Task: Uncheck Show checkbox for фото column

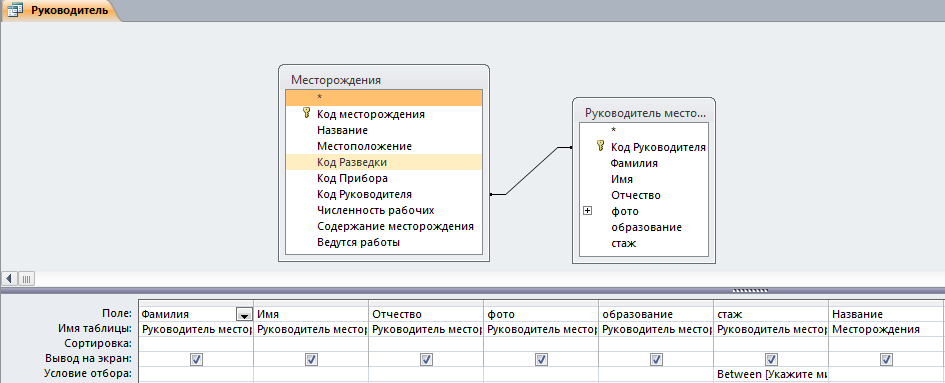Action: pyautogui.click(x=541, y=359)
